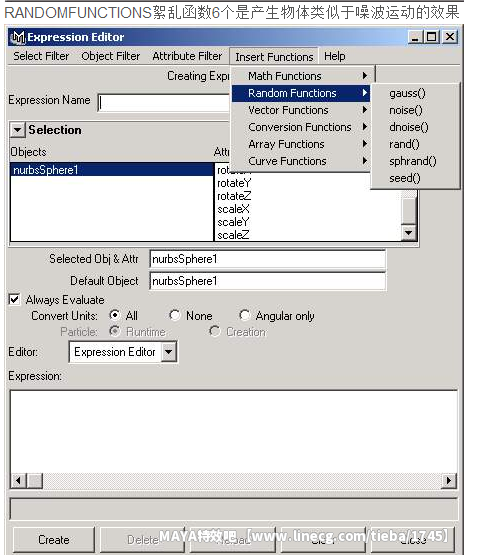Insert the gauss() function
490x555 pixels.
click(x=415, y=93)
